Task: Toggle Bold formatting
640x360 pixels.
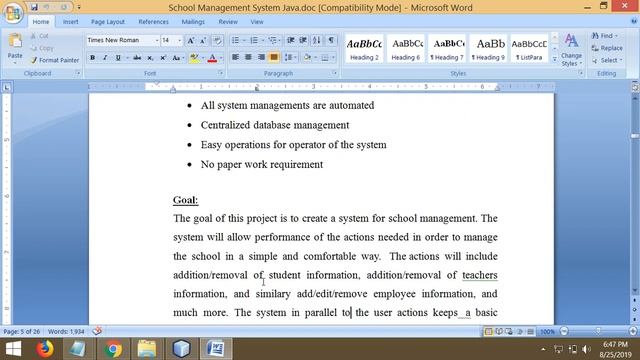Action: click(93, 58)
